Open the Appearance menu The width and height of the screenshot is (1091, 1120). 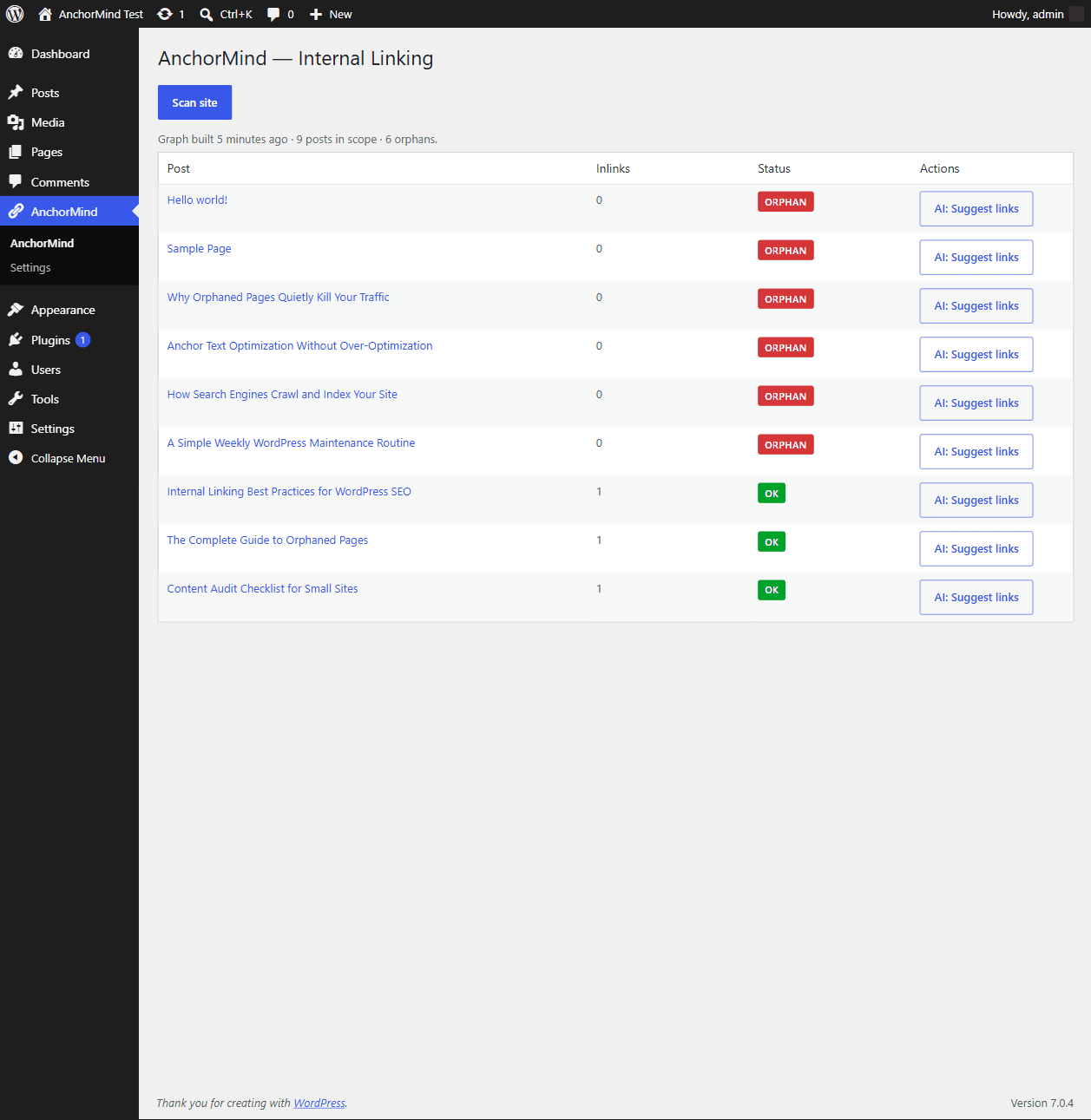coord(69,310)
